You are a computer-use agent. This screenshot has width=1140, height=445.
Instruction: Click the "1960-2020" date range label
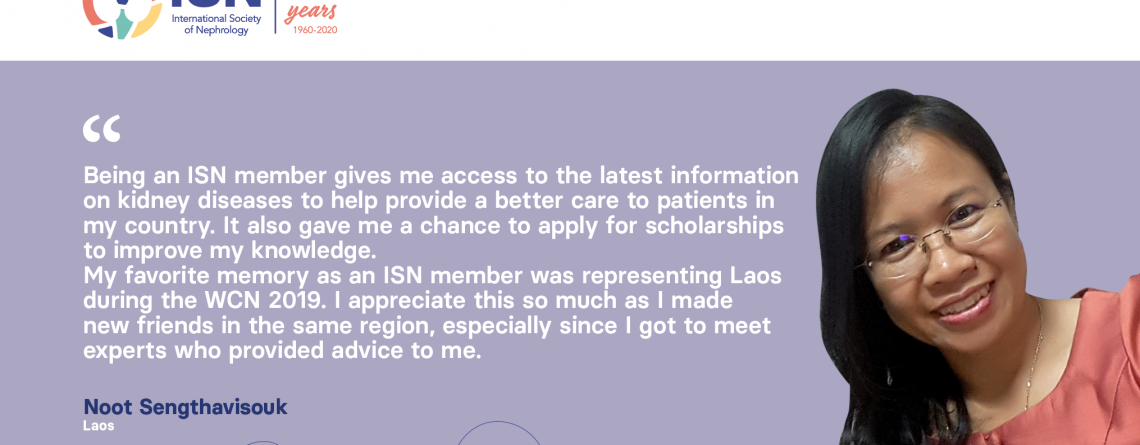click(314, 30)
